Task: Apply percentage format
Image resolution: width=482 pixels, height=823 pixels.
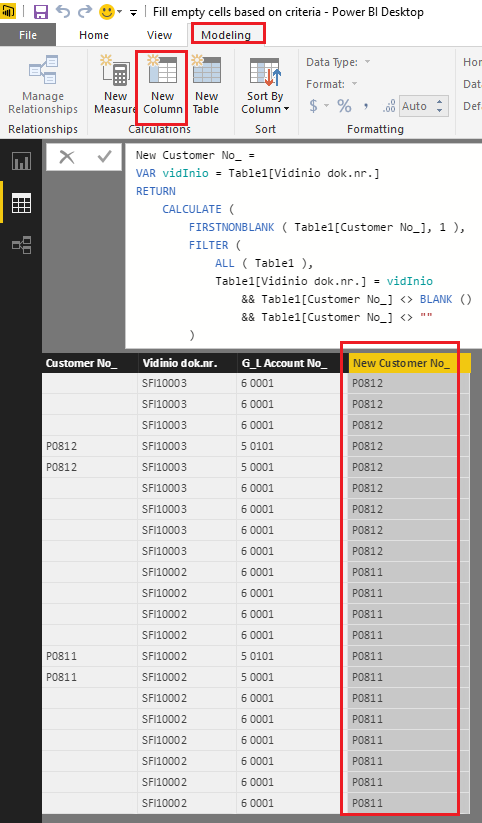Action: pos(344,106)
